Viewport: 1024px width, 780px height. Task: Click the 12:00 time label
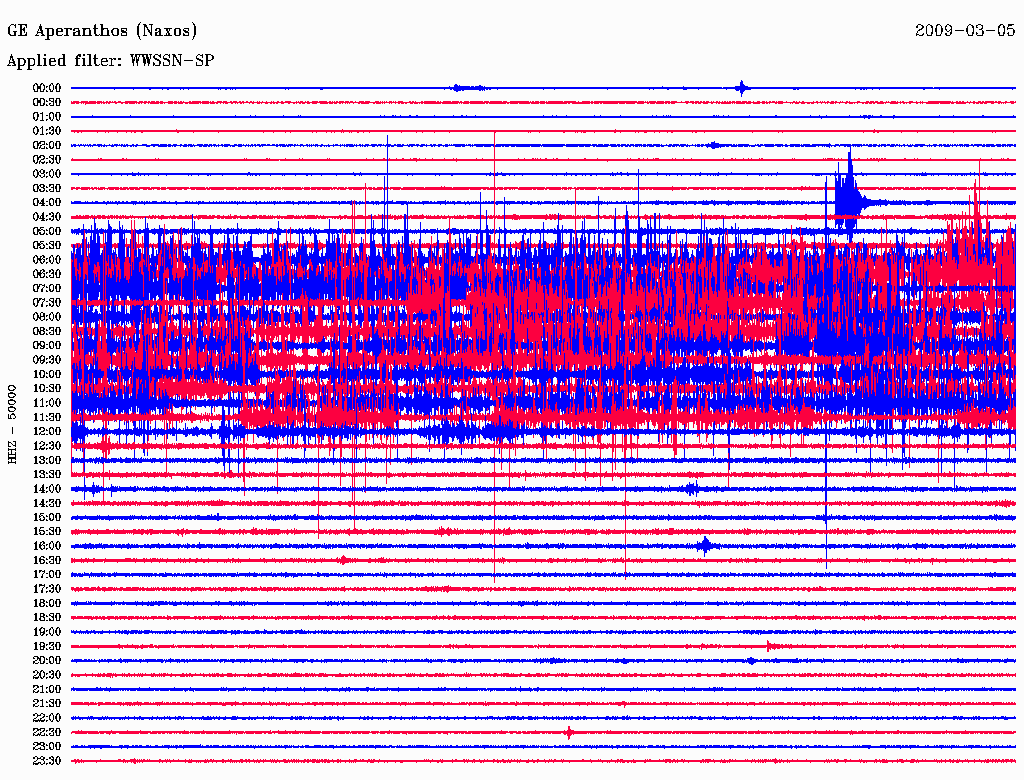pyautogui.click(x=47, y=432)
